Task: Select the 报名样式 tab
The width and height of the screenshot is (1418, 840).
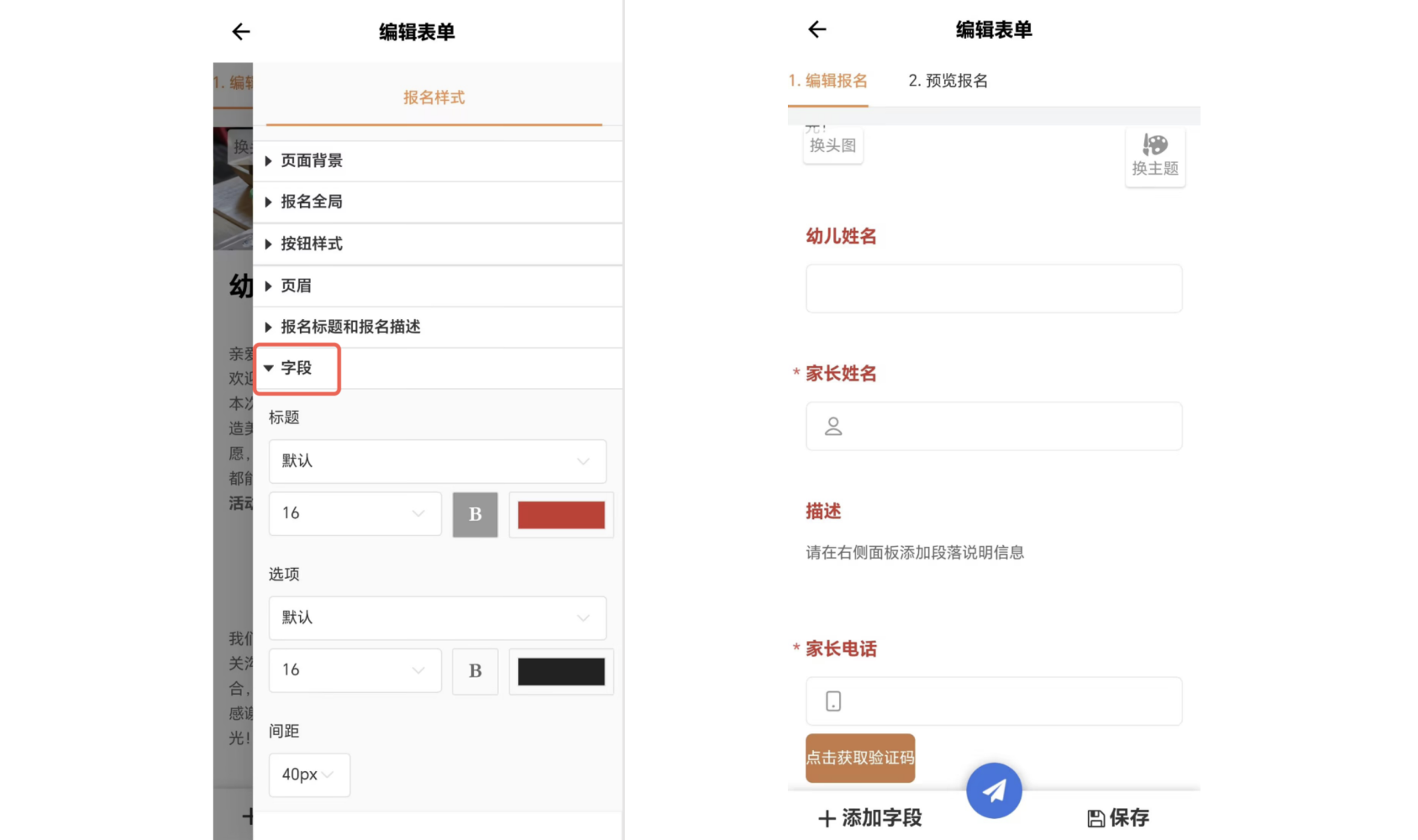Action: point(434,97)
